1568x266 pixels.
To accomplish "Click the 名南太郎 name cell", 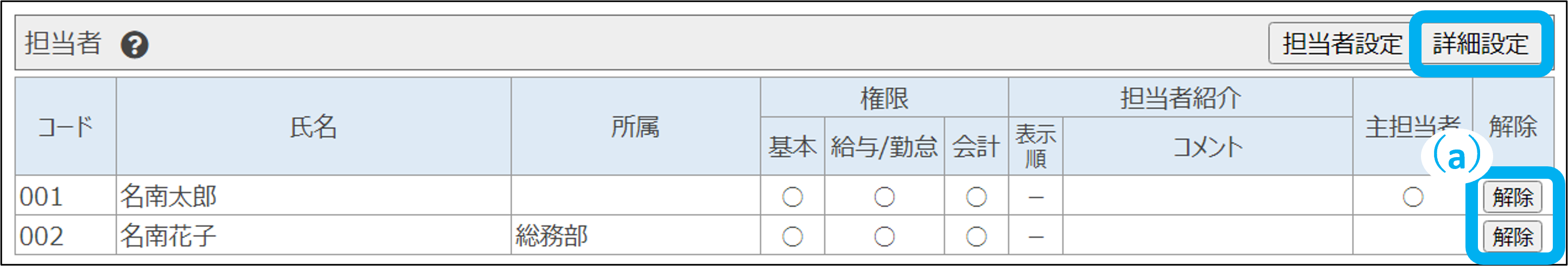I will point(169,197).
